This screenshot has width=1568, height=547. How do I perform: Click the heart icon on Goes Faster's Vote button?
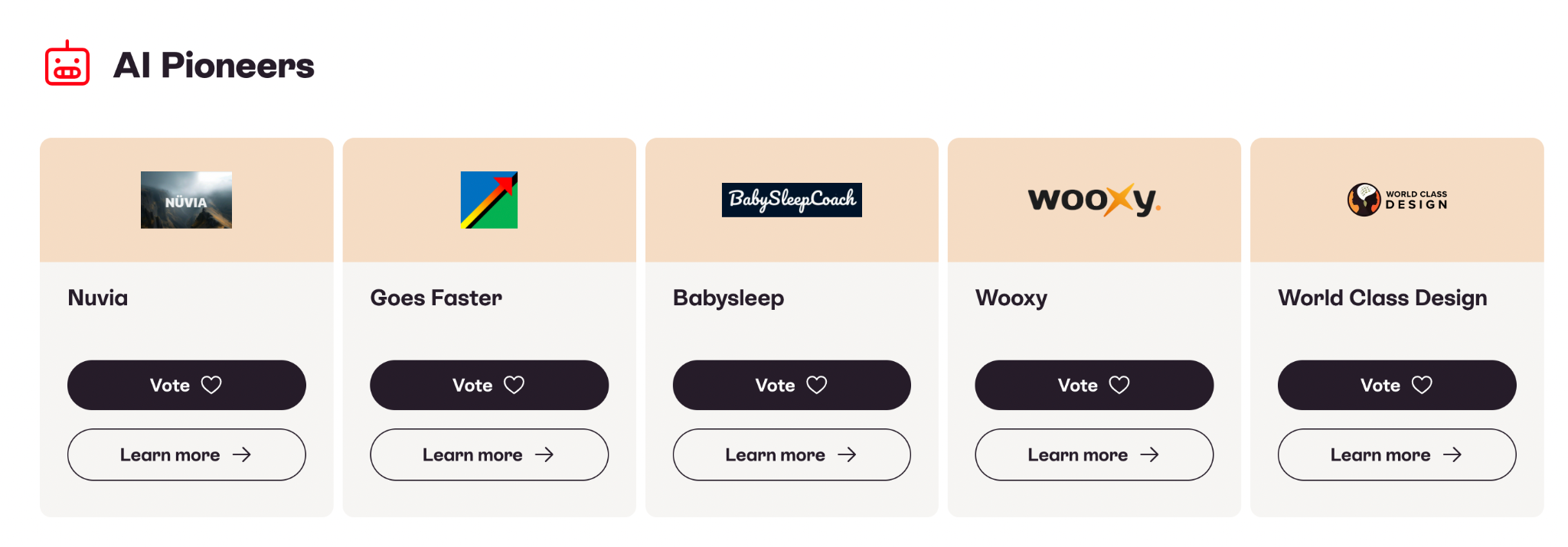pos(514,385)
